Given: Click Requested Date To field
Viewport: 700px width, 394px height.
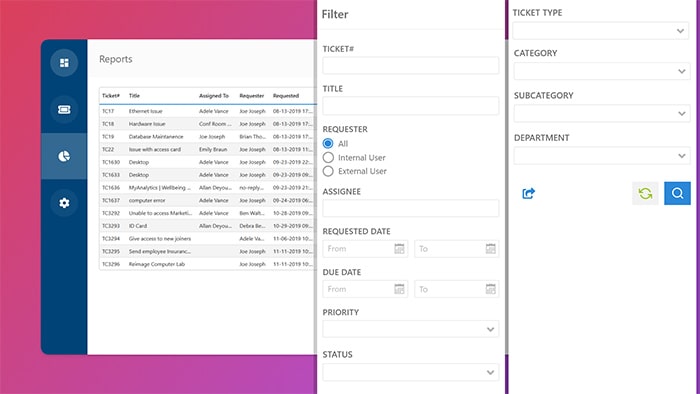Looking at the screenshot, I should [x=456, y=249].
